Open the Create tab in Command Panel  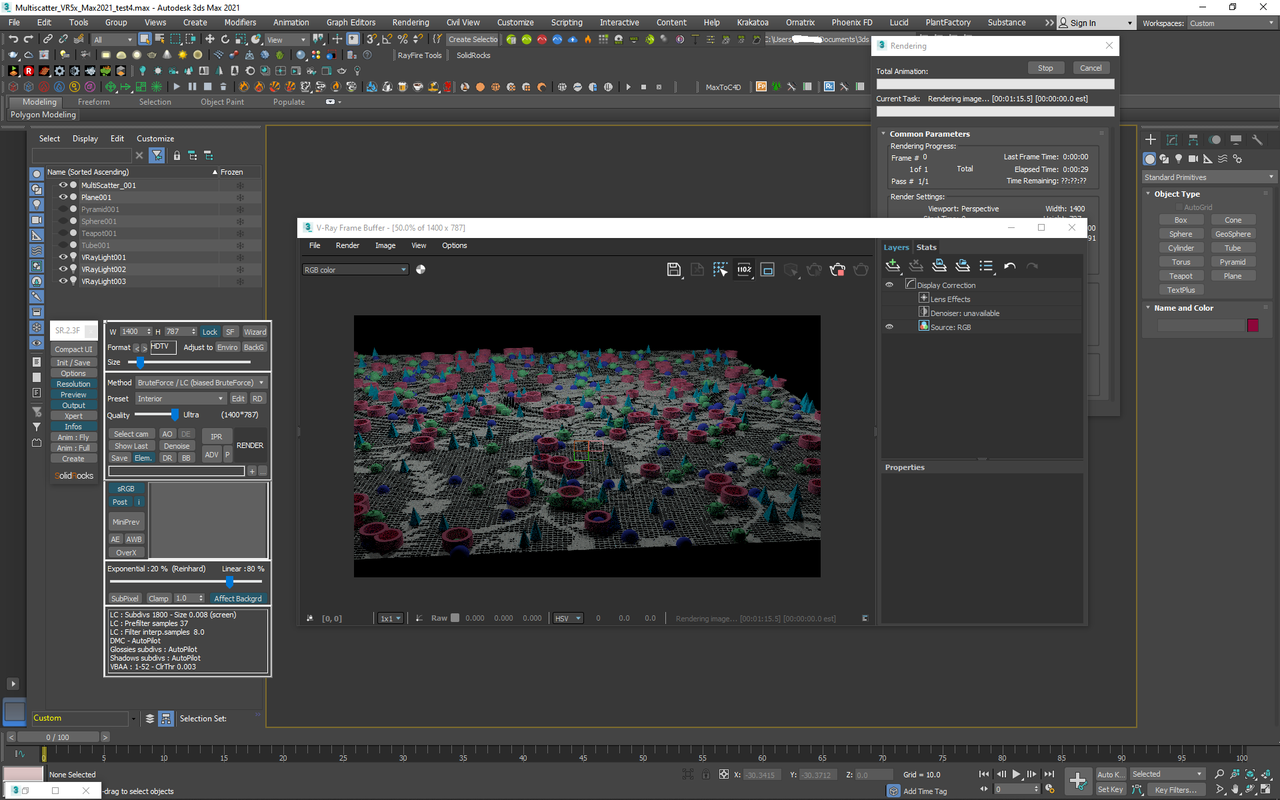click(1151, 139)
